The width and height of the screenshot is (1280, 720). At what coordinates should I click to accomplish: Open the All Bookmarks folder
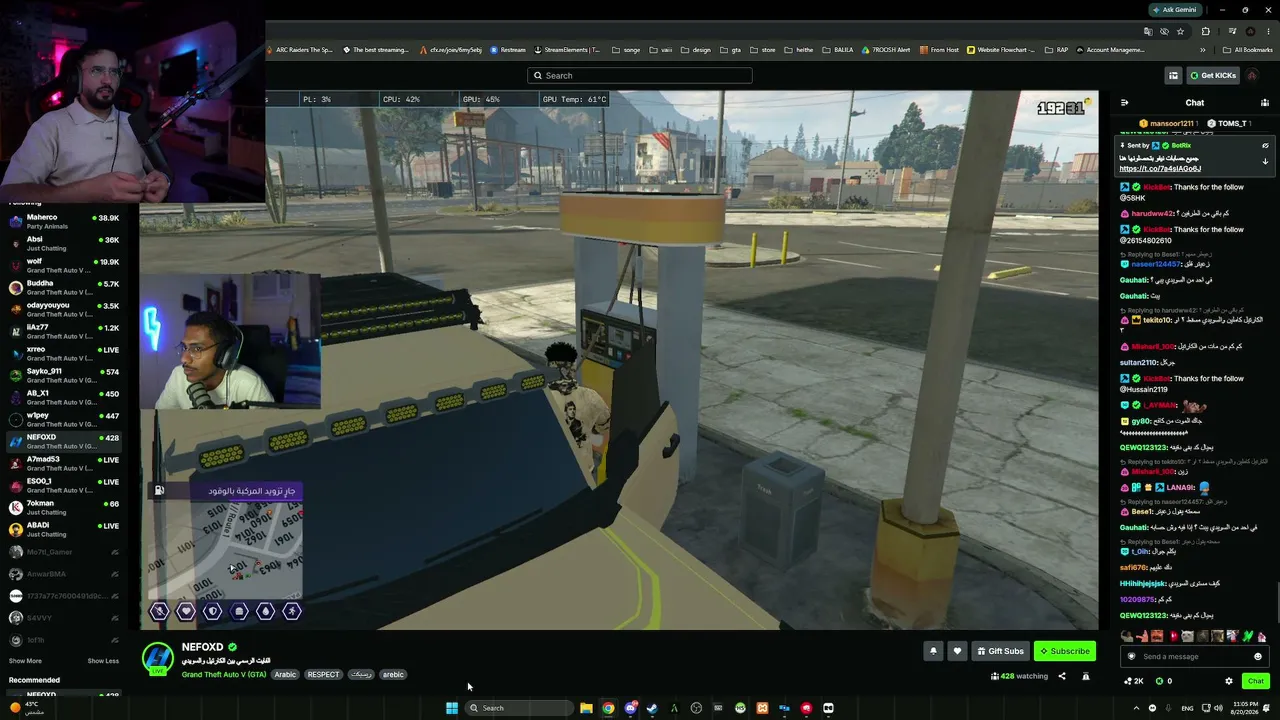(1248, 50)
